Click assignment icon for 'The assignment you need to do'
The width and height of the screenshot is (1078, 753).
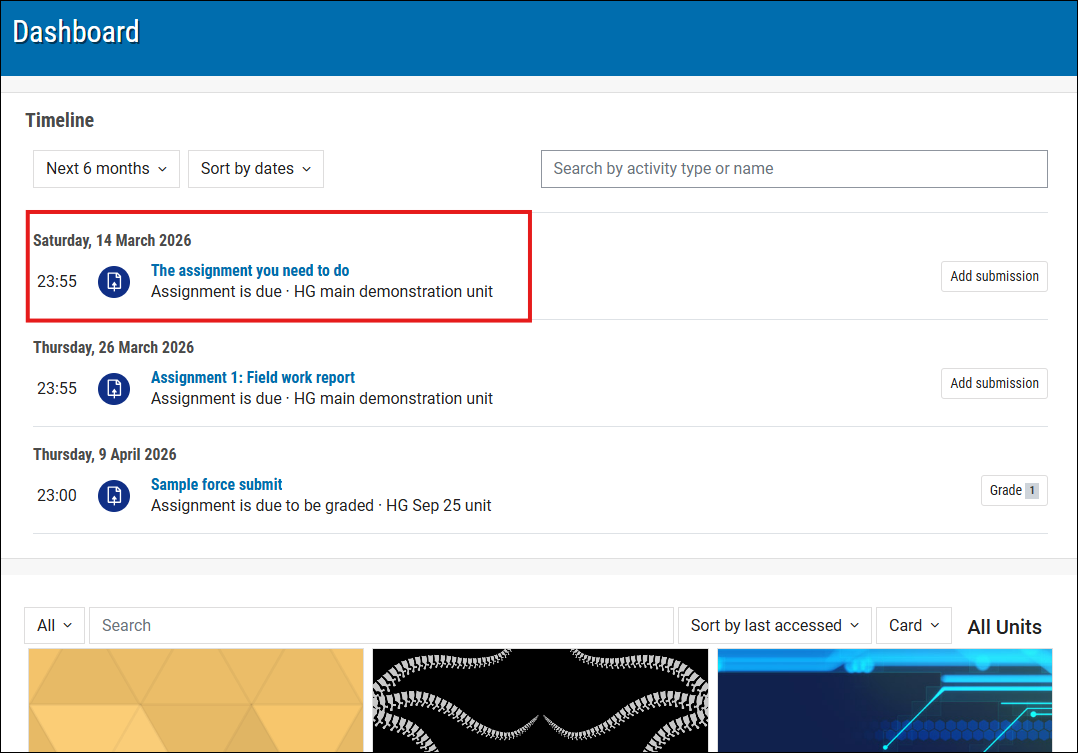click(113, 282)
